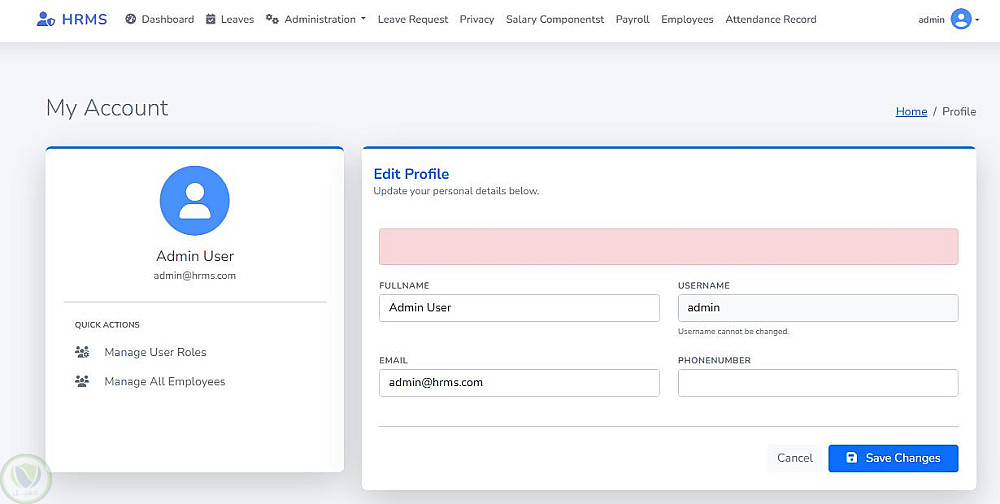Open Manage User Roles quick action
The image size is (1000, 504).
point(155,352)
